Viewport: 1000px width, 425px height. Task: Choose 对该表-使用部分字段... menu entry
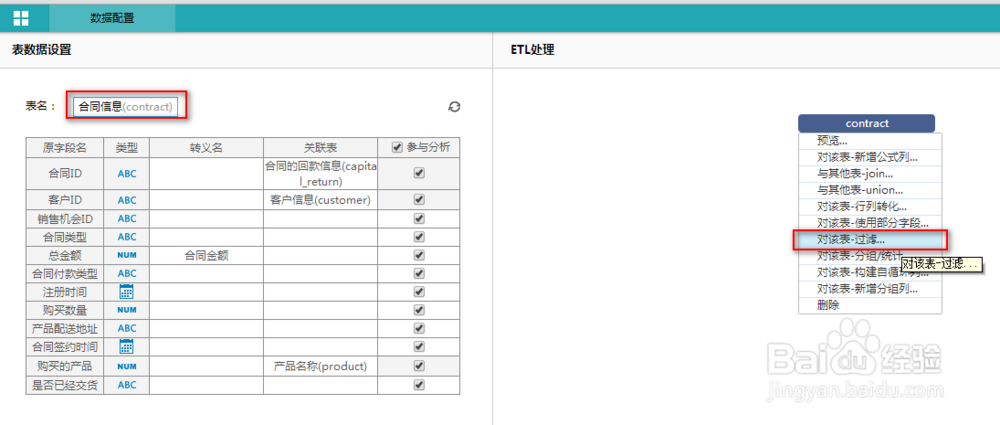tap(870, 223)
